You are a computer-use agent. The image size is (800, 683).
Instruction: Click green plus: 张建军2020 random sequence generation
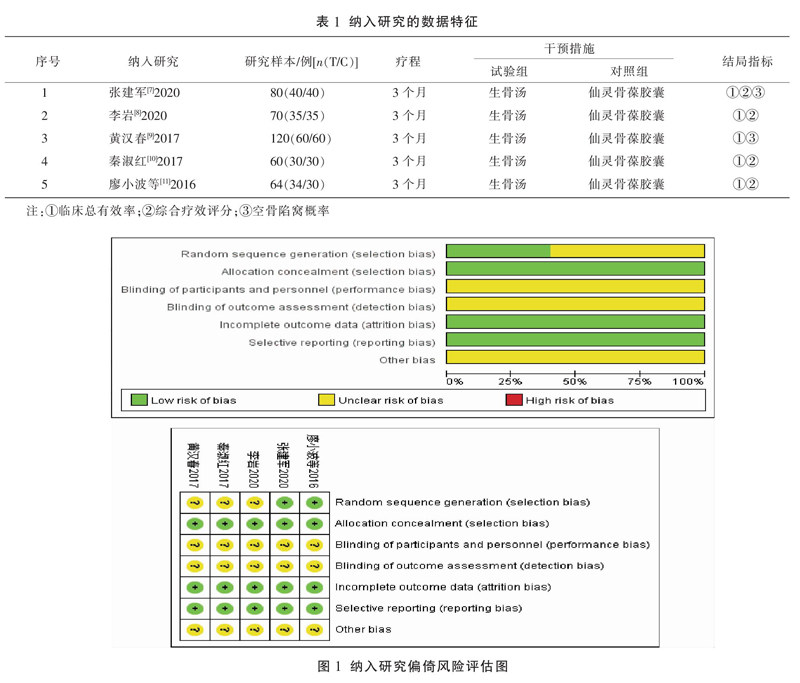click(x=284, y=503)
